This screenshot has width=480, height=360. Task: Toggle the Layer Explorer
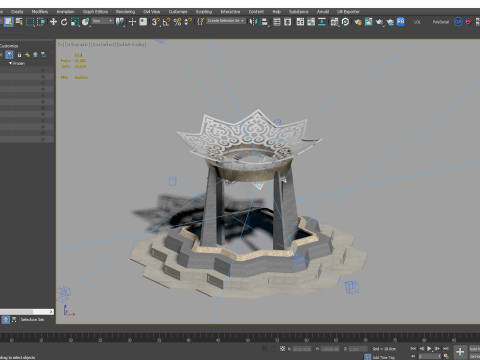coord(287,22)
